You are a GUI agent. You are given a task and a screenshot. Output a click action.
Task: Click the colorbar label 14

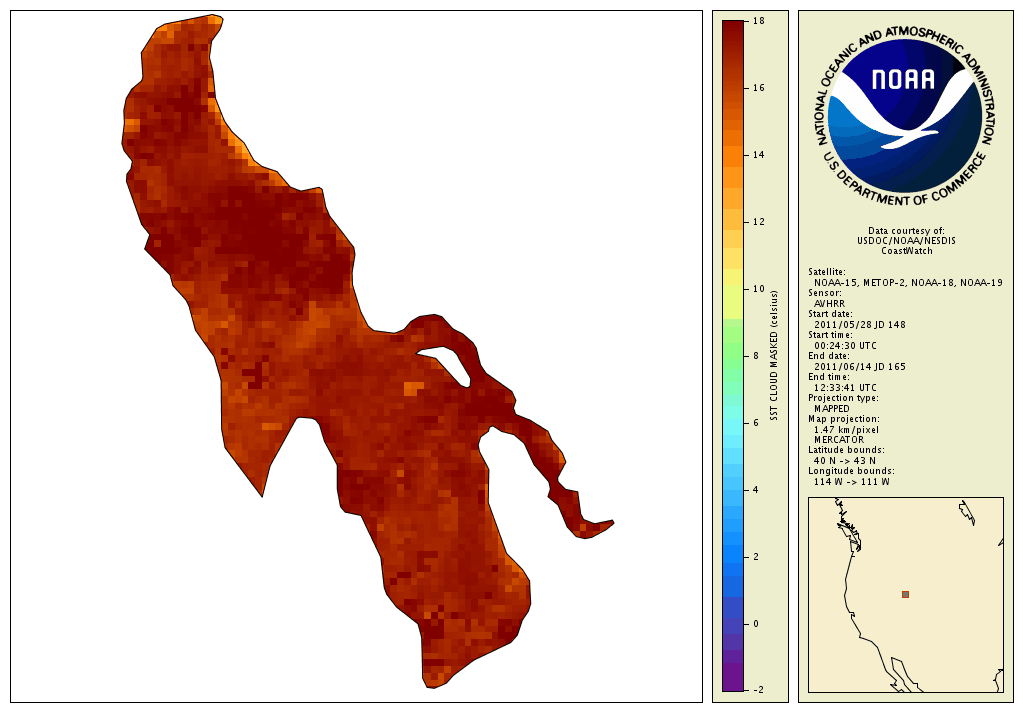point(758,155)
